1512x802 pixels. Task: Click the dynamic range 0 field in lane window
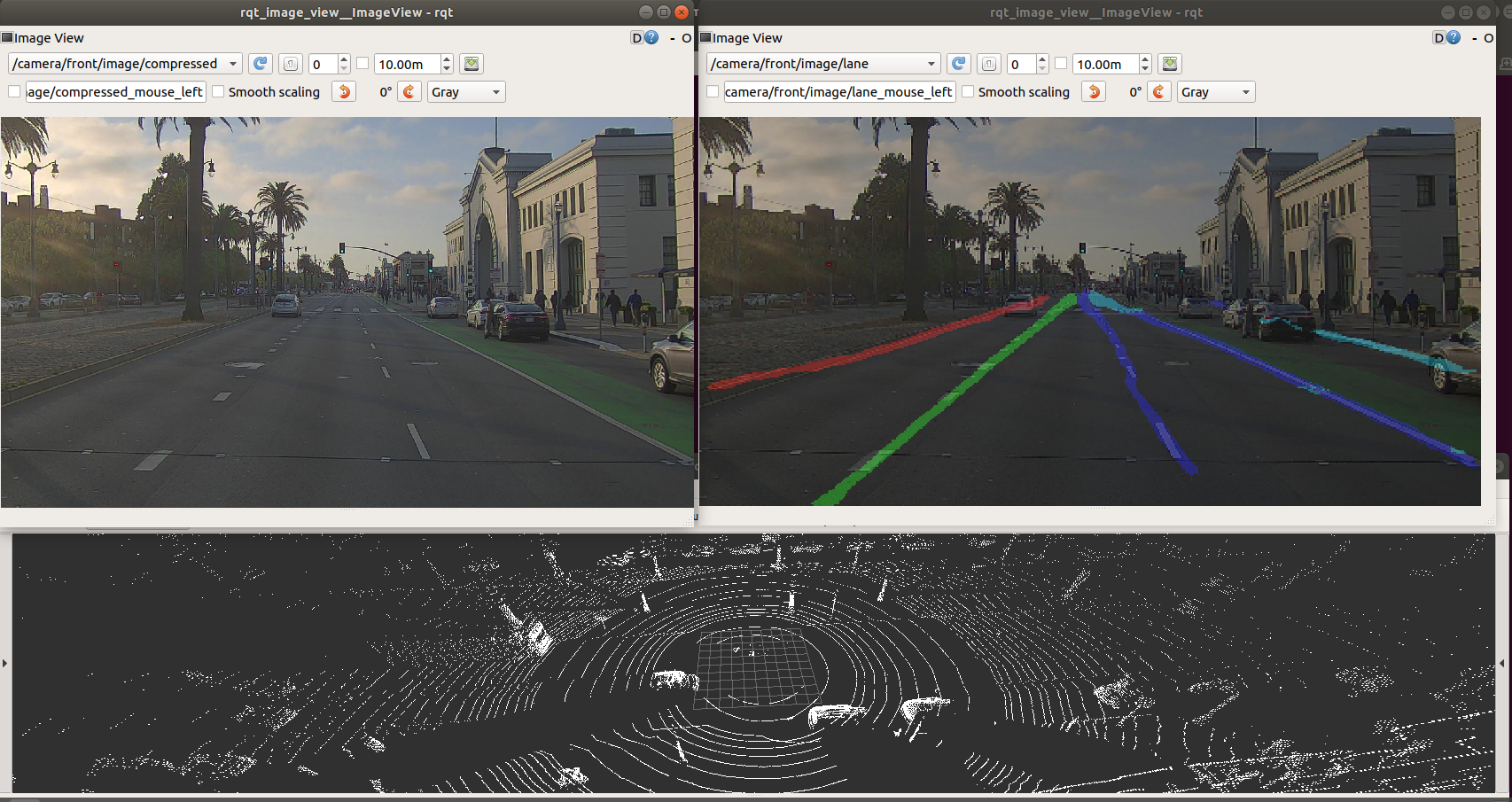1022,64
